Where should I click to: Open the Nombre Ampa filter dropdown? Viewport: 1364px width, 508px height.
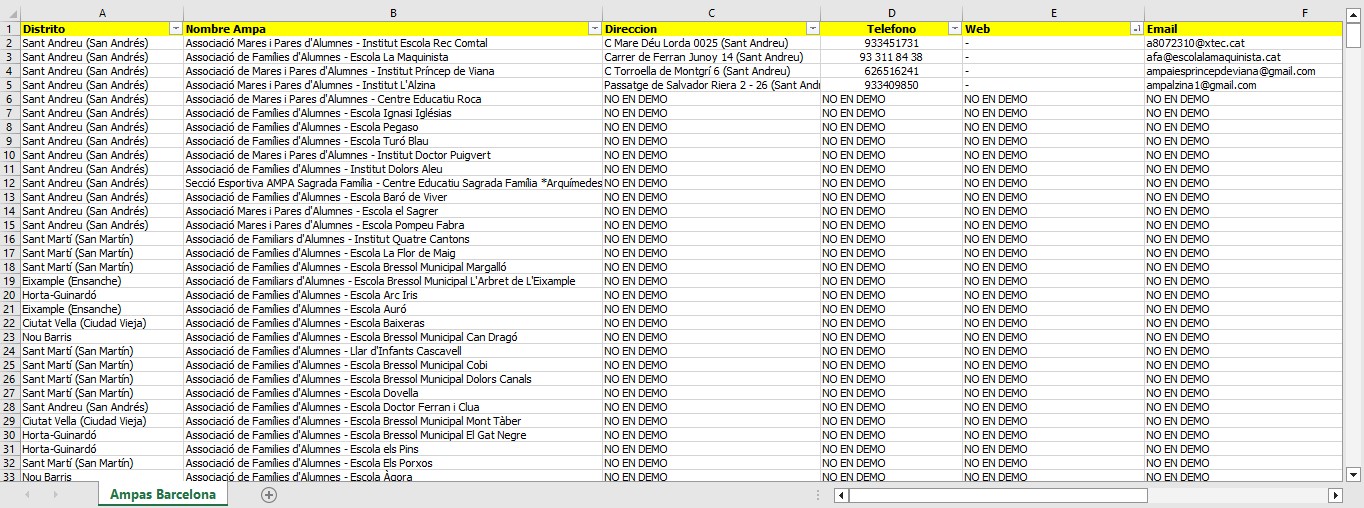coord(595,29)
